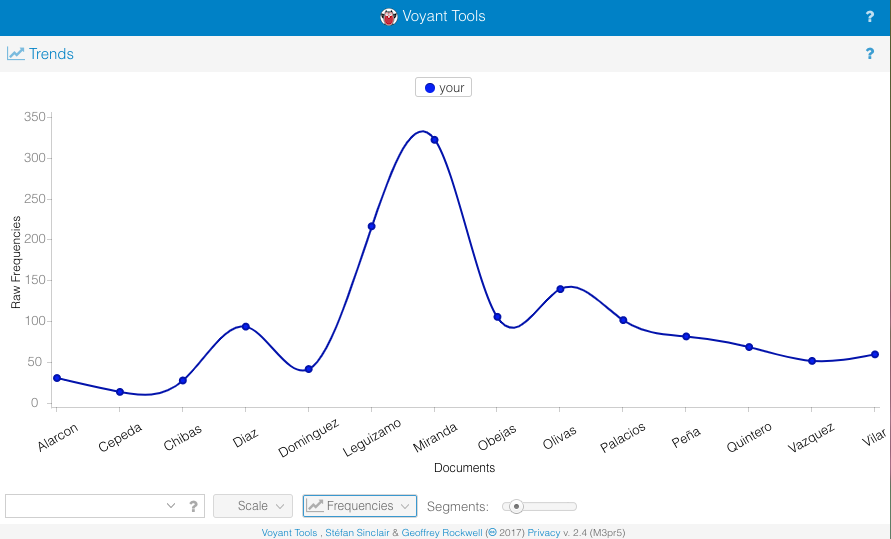The image size is (891, 539).
Task: Open the Scale dropdown
Action: point(253,506)
